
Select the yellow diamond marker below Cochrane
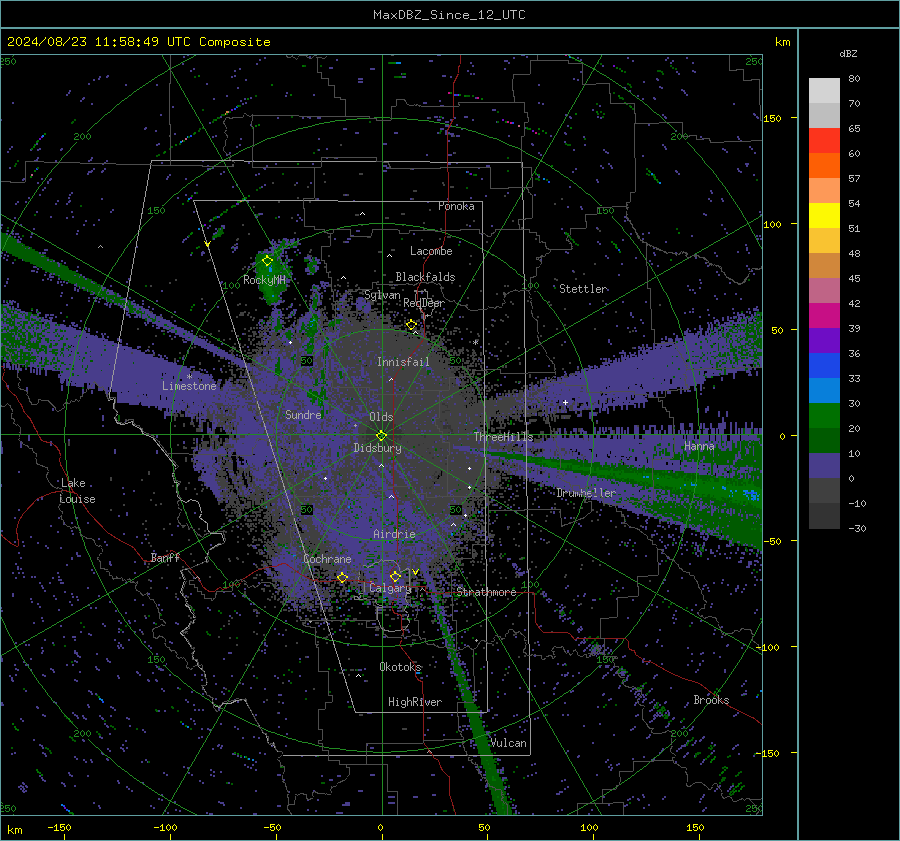click(x=342, y=577)
